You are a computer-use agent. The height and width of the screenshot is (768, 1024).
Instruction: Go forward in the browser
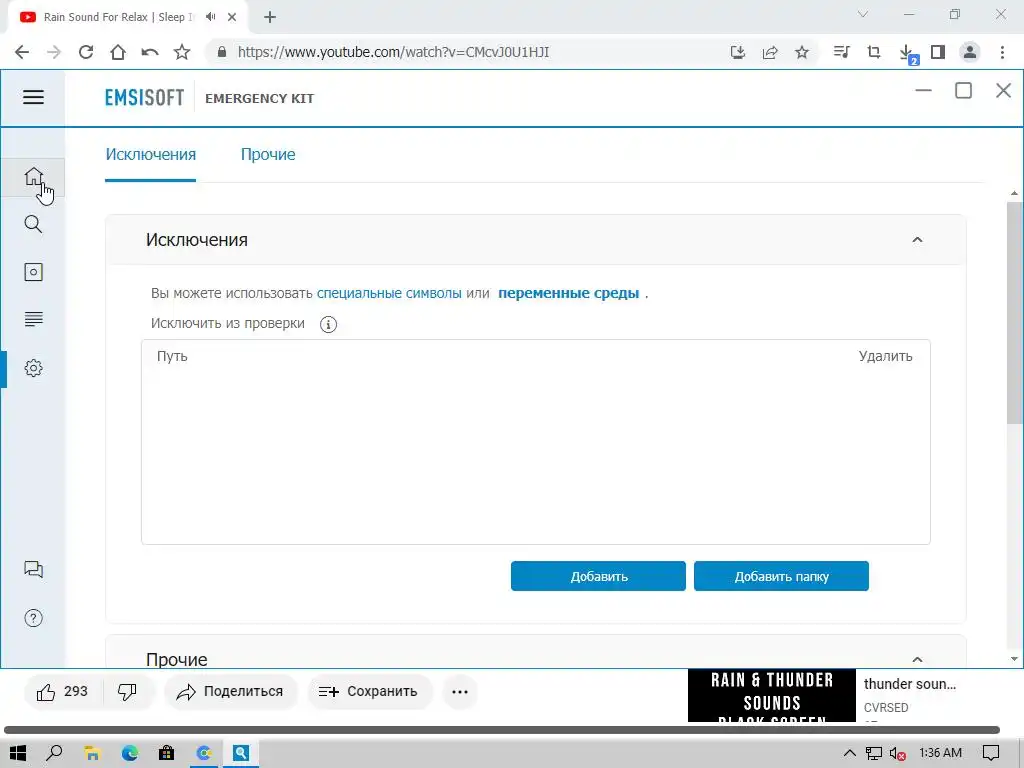click(54, 52)
